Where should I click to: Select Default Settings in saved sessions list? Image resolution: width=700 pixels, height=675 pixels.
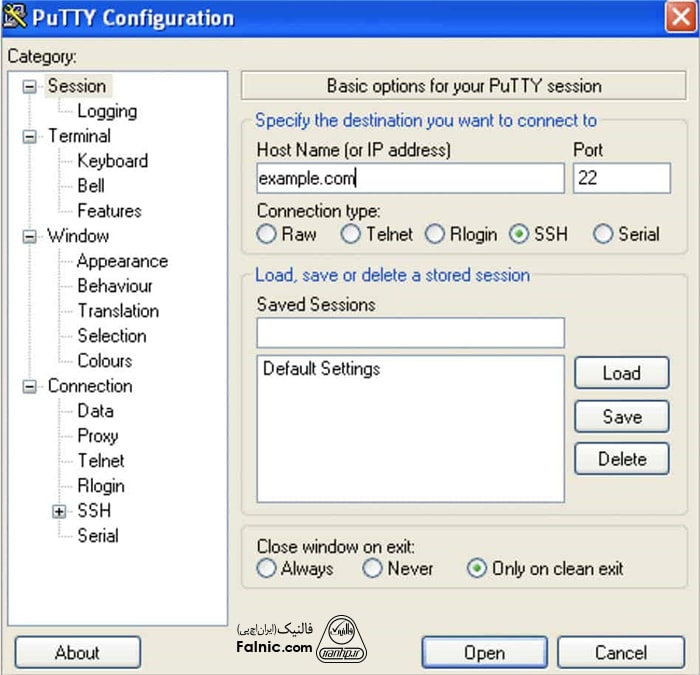[321, 369]
